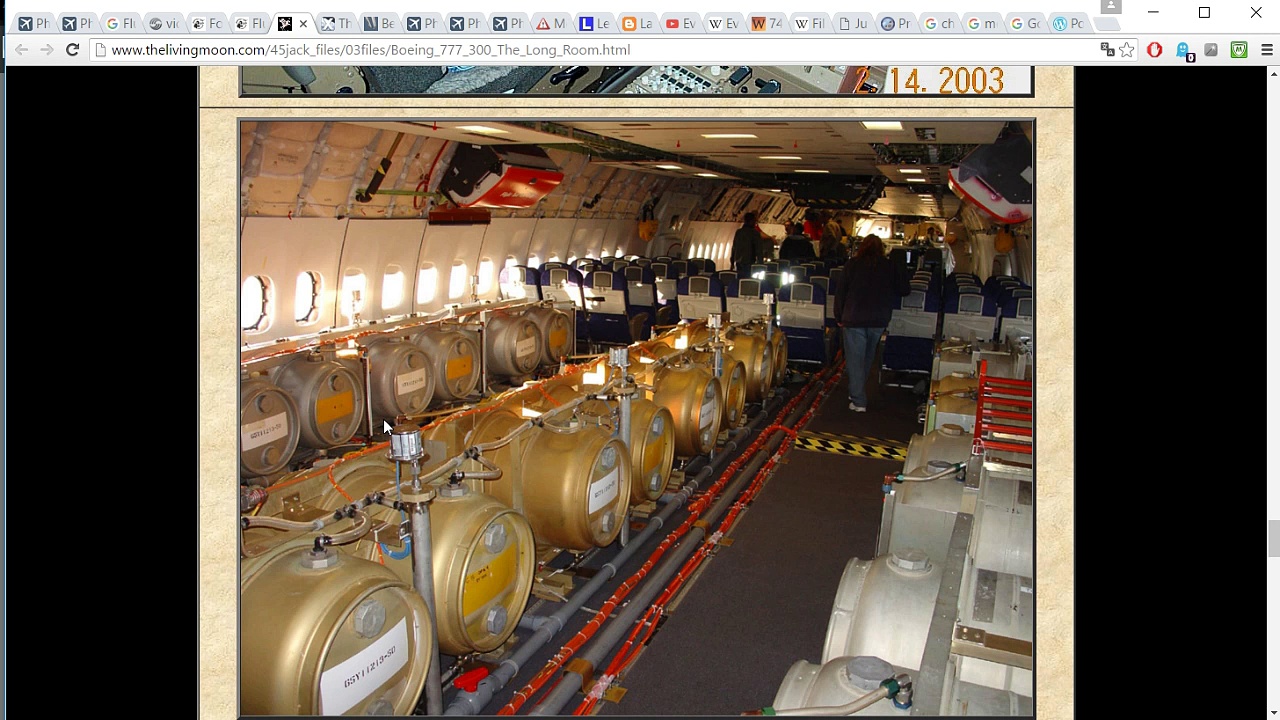This screenshot has height=720, width=1280.
Task: Click the red Opera-style extension icon
Action: pos(1155,50)
